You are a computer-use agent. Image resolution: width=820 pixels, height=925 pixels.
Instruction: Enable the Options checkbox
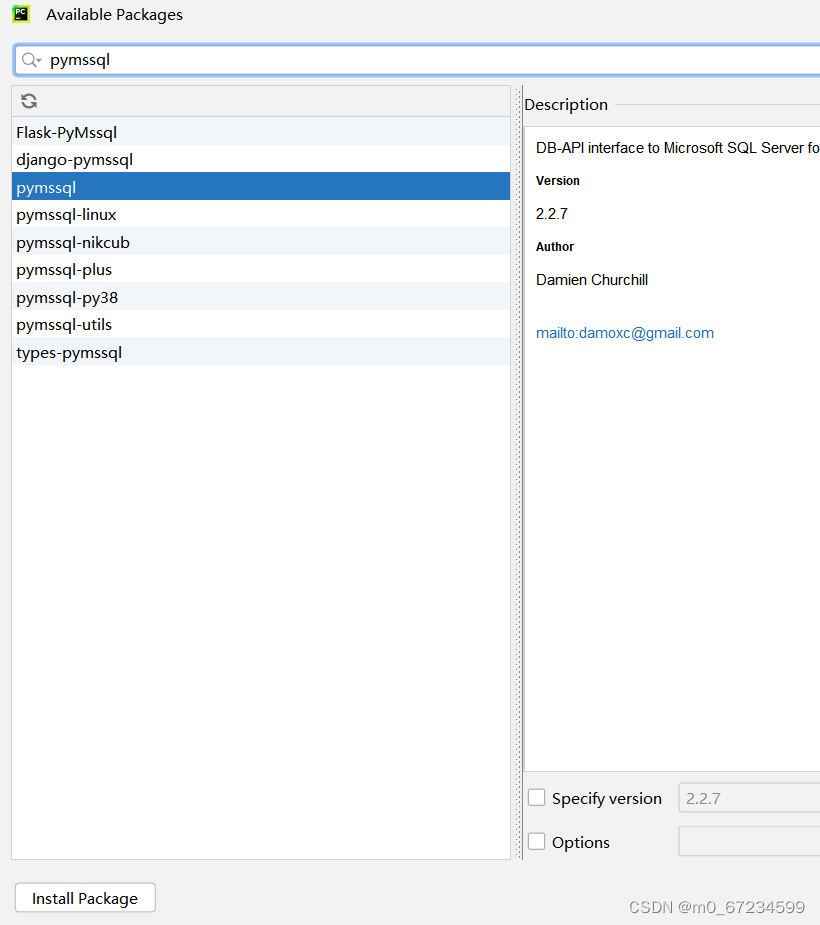pos(536,841)
